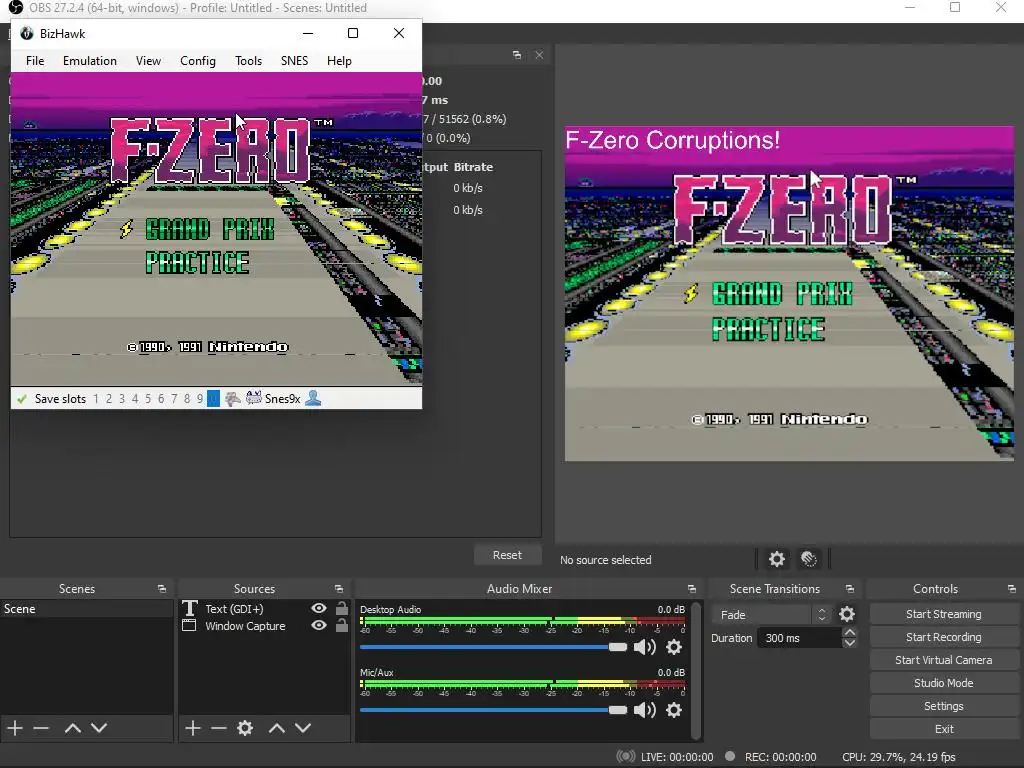Click the Snes9x core icon in BizHawk status bar
The height and width of the screenshot is (768, 1024).
click(x=253, y=398)
